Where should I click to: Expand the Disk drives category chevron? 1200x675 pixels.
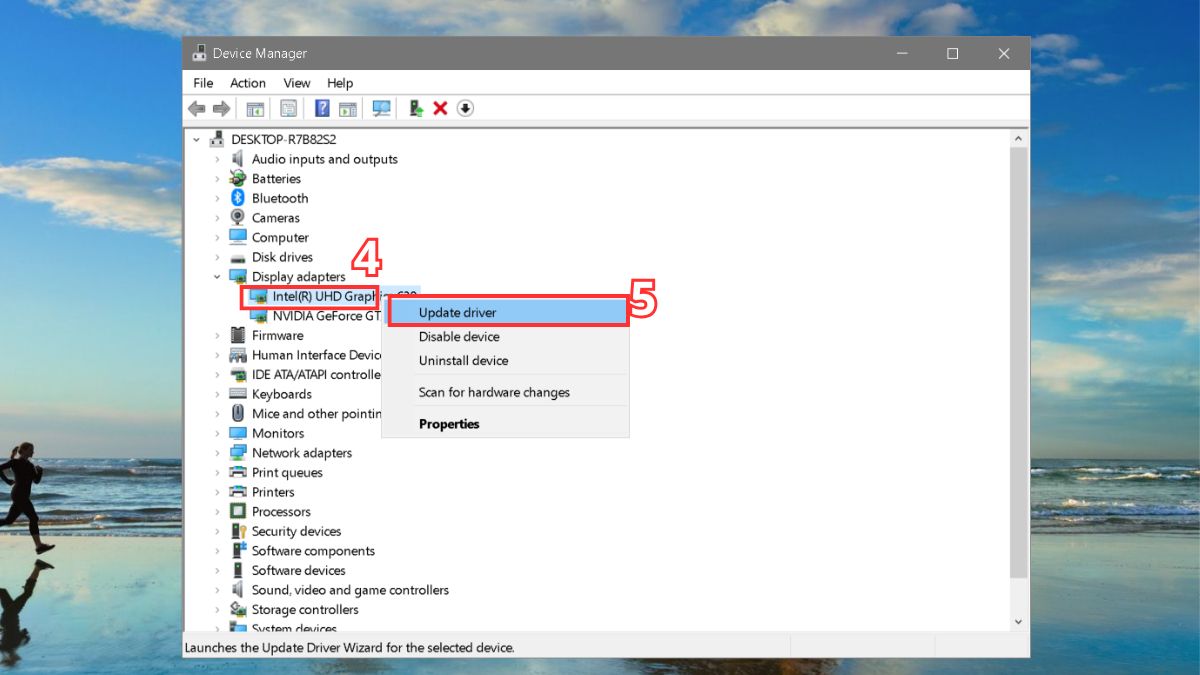pos(217,257)
